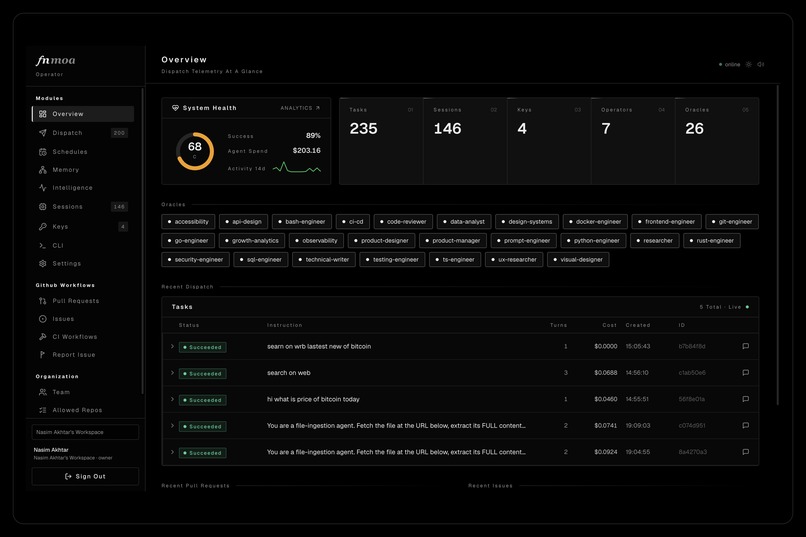
Task: Click the fnmoa logo
Action: (56, 61)
